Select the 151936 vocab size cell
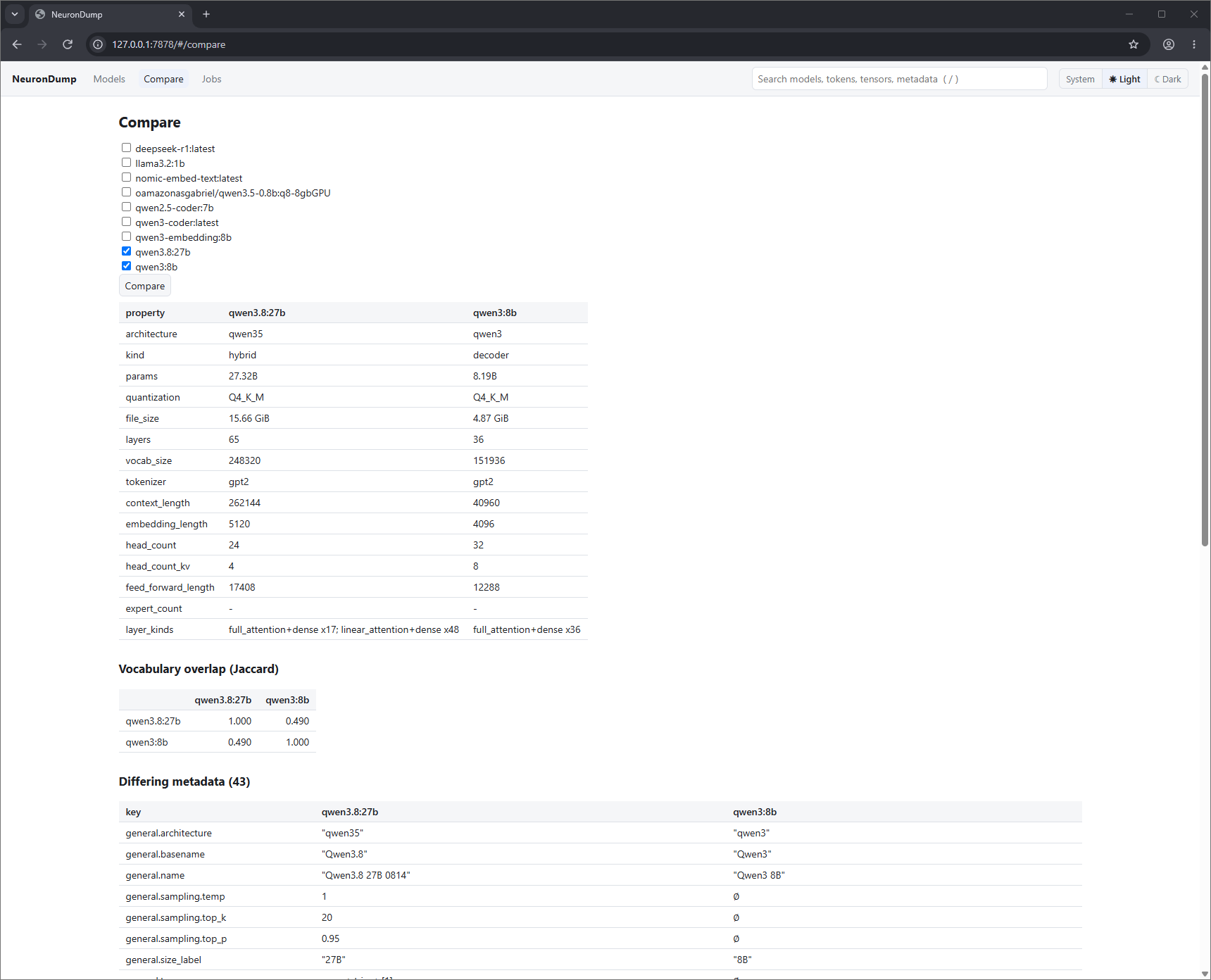This screenshot has width=1211, height=980. (489, 460)
